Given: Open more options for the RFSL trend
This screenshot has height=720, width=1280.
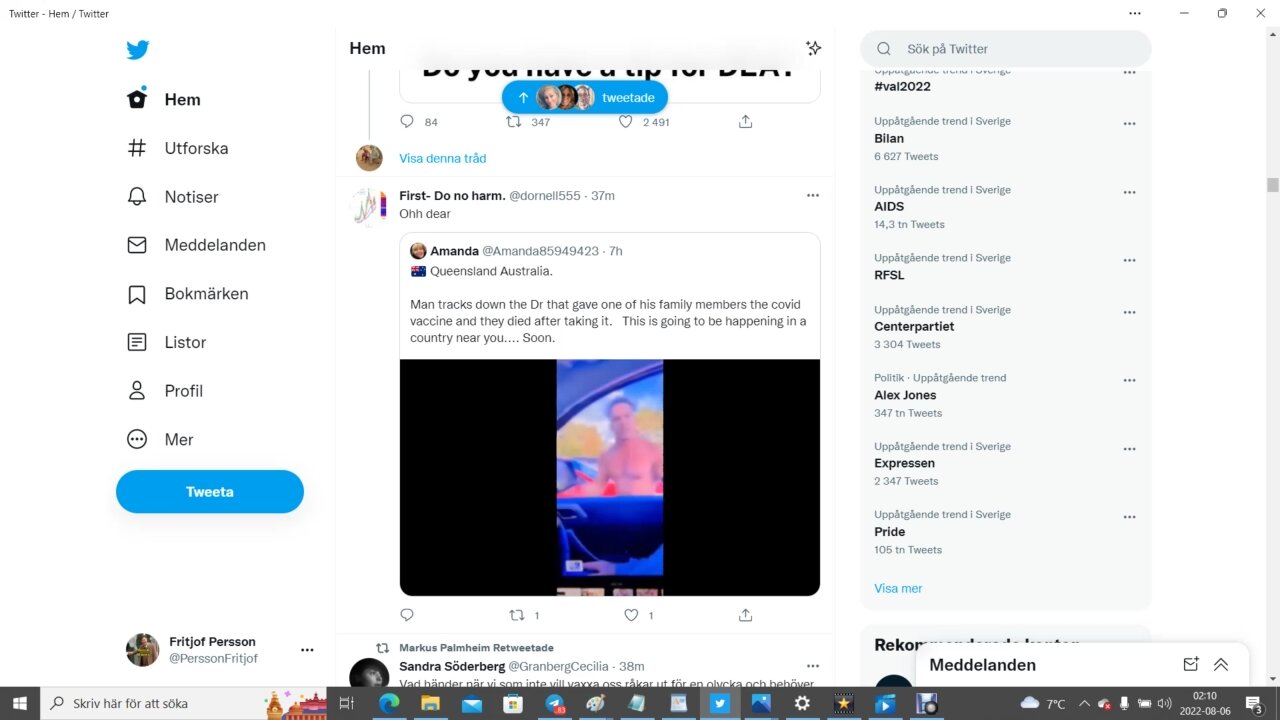Looking at the screenshot, I should pyautogui.click(x=1129, y=260).
